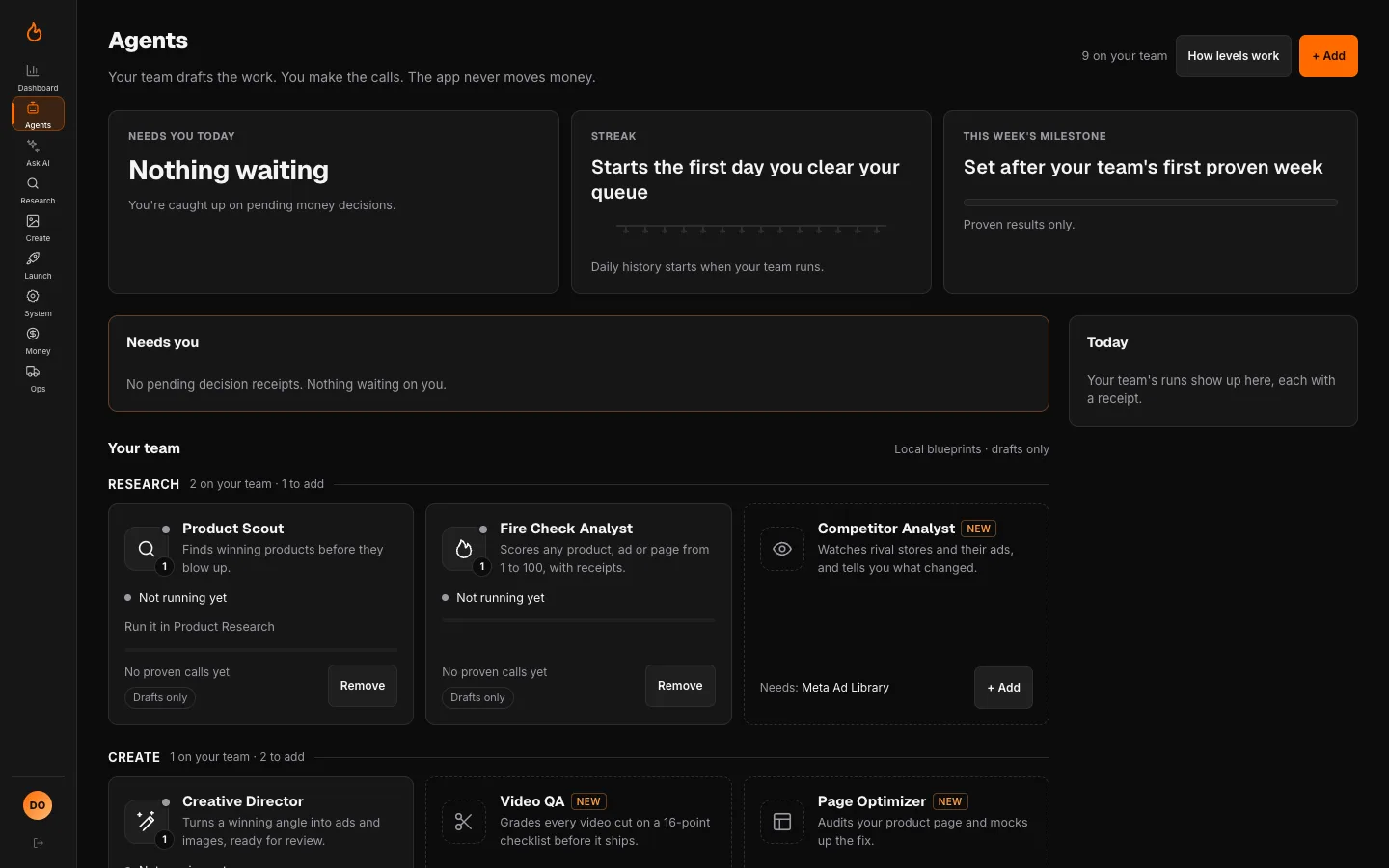Click the Fire Check Analyst title
The height and width of the screenshot is (868, 1389).
[x=566, y=529]
